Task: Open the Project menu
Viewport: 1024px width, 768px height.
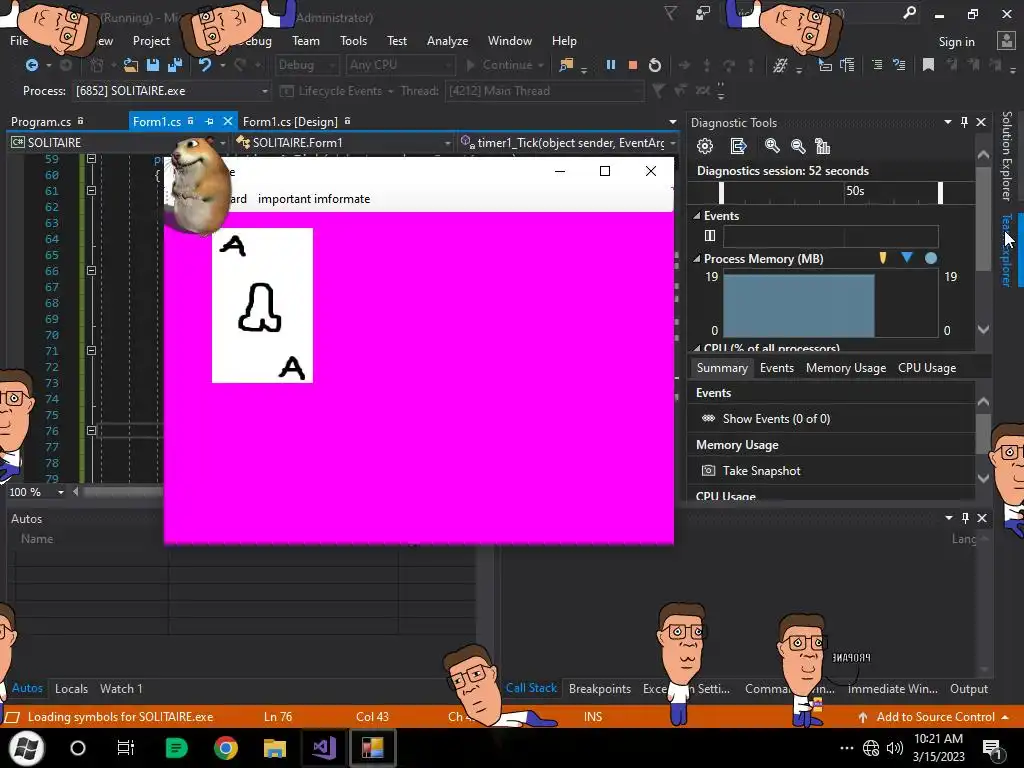Action: click(x=151, y=40)
